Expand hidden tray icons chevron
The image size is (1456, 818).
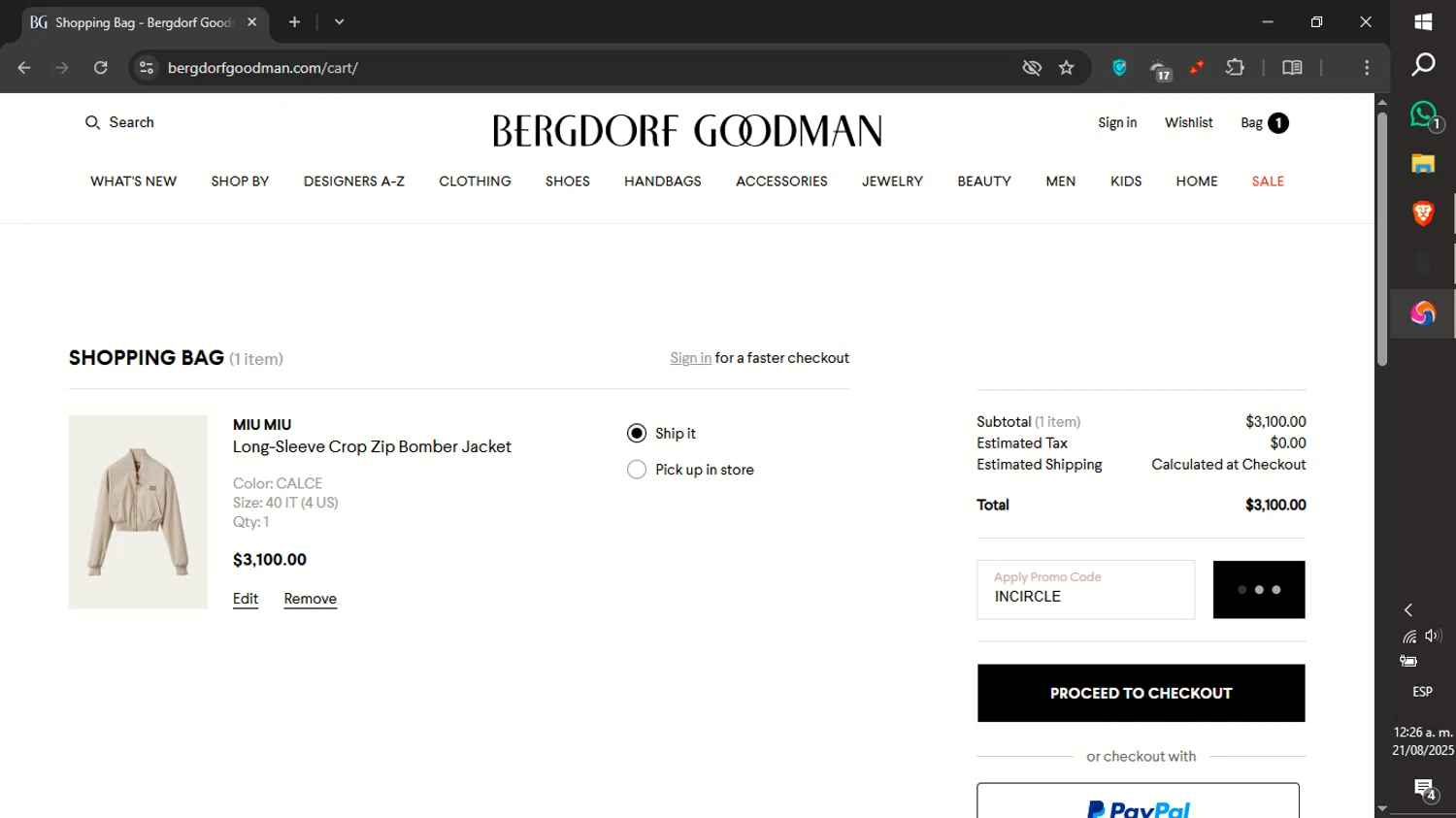point(1408,609)
